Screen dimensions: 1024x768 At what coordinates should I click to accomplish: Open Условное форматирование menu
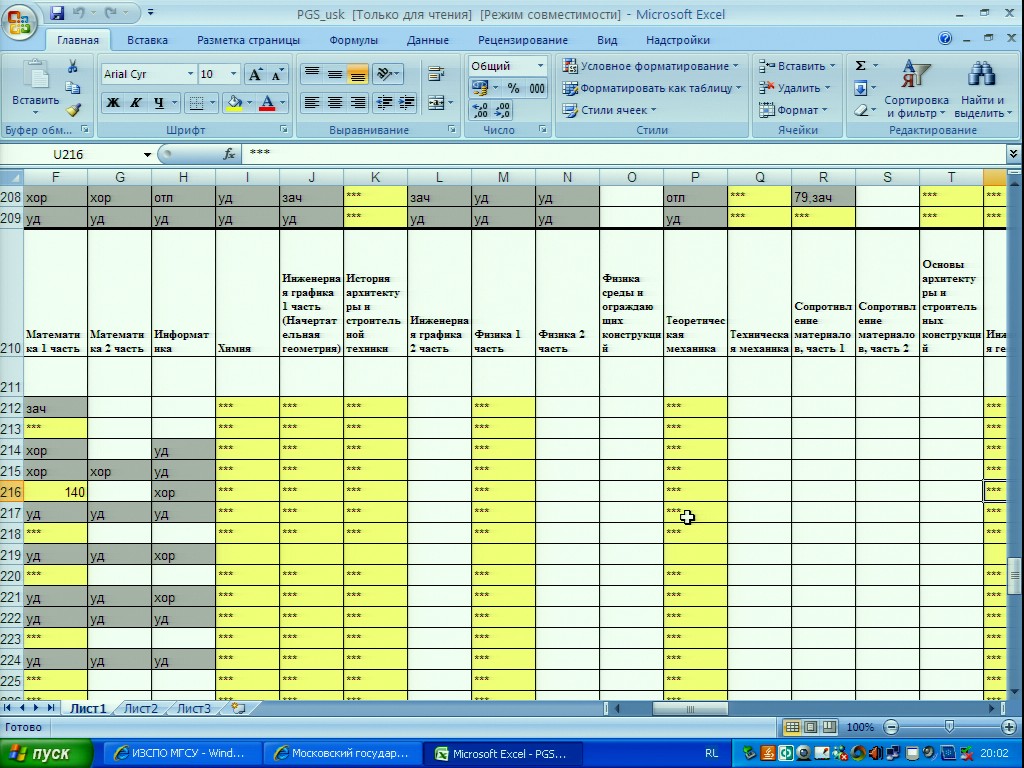[x=651, y=66]
